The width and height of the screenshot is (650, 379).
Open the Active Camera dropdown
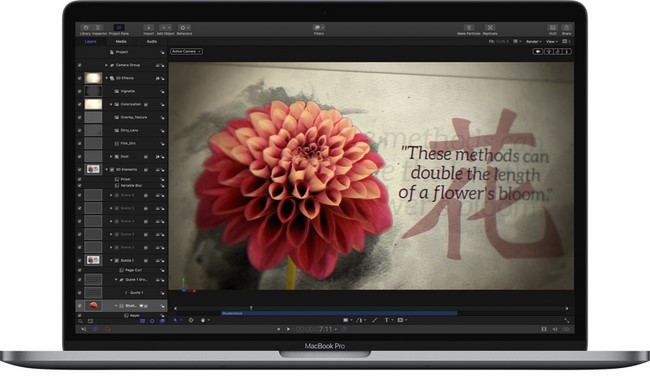tap(186, 51)
